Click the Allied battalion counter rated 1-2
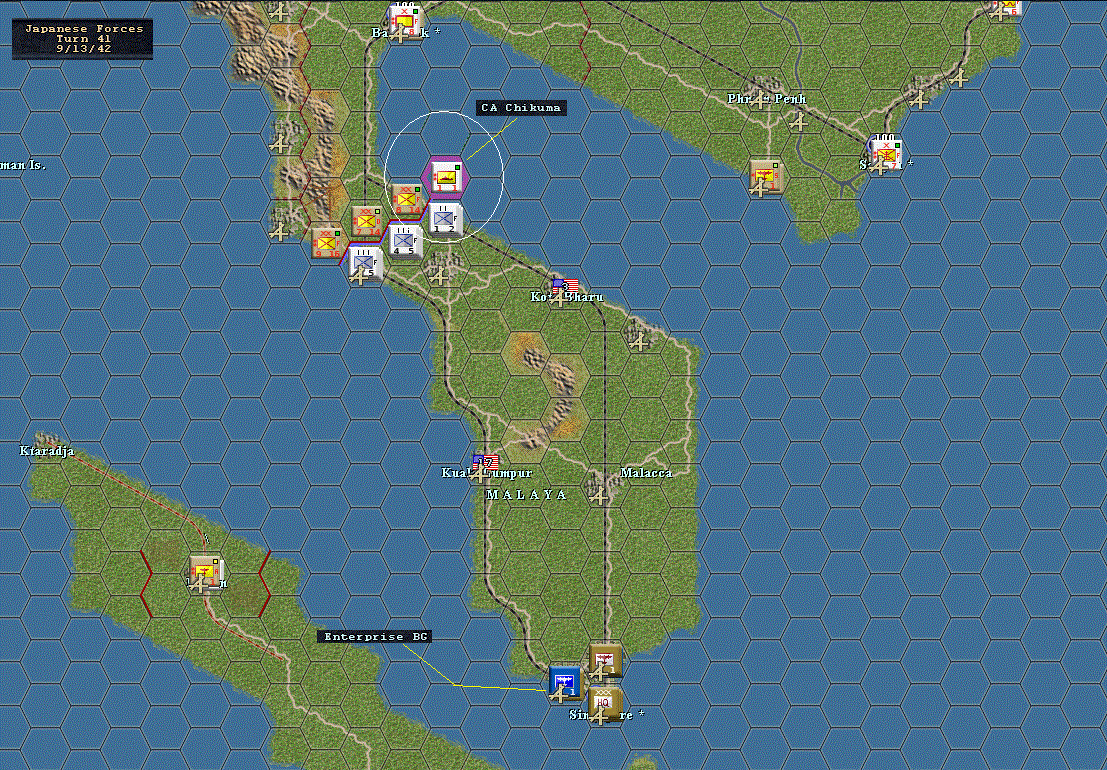1107x770 pixels. pyautogui.click(x=445, y=219)
